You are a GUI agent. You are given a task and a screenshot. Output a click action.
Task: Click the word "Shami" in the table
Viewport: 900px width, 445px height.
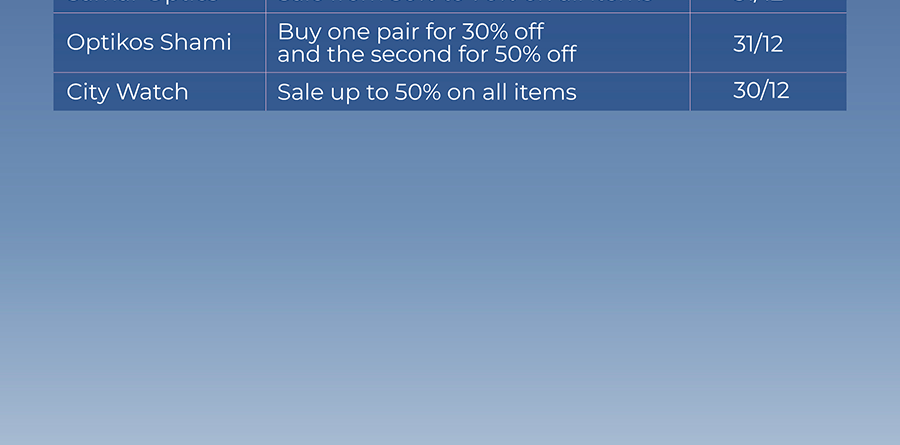tap(196, 42)
